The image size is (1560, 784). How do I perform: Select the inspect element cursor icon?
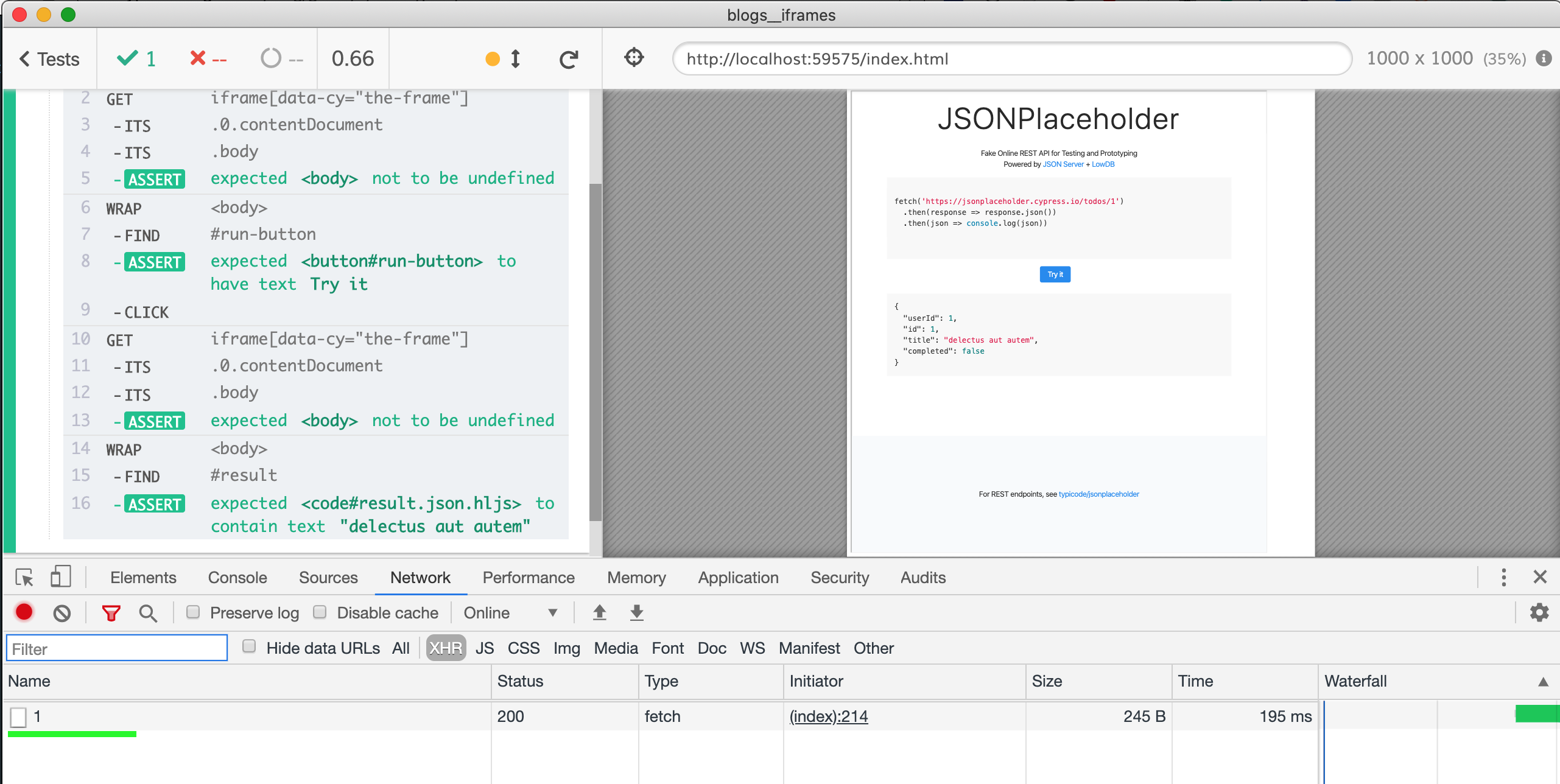click(x=25, y=577)
